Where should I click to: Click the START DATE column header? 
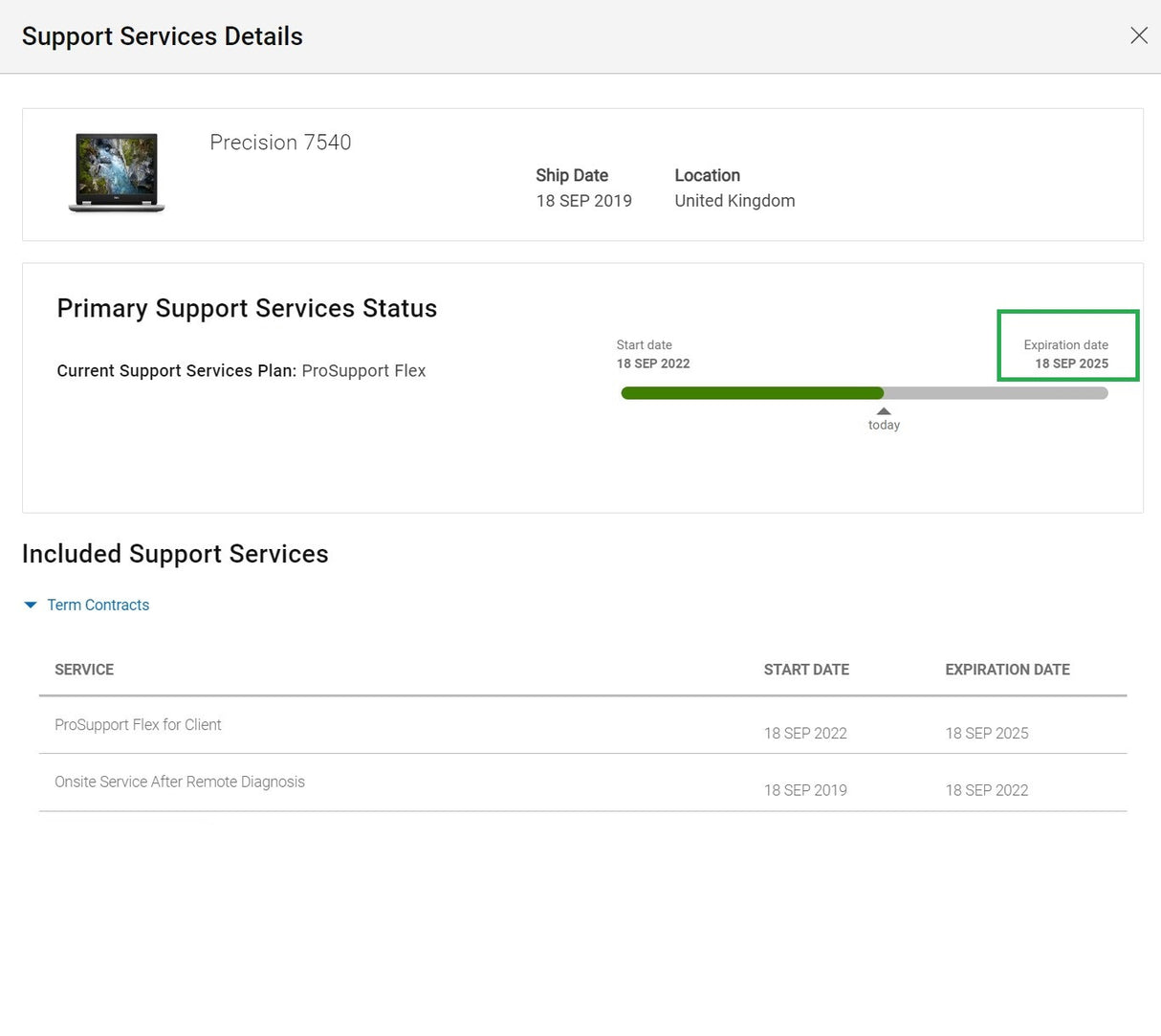pos(806,670)
